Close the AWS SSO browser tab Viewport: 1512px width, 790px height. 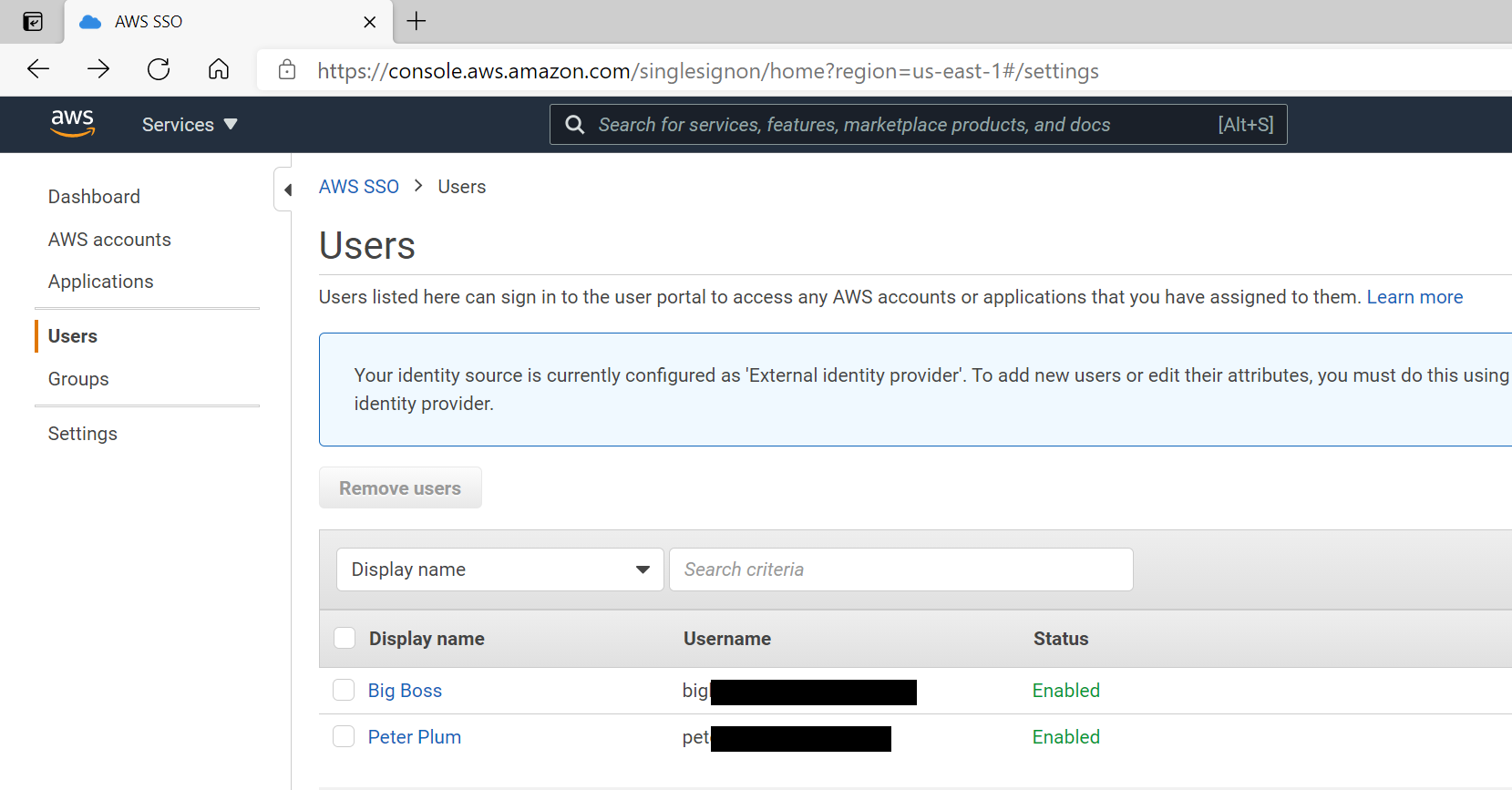(369, 22)
